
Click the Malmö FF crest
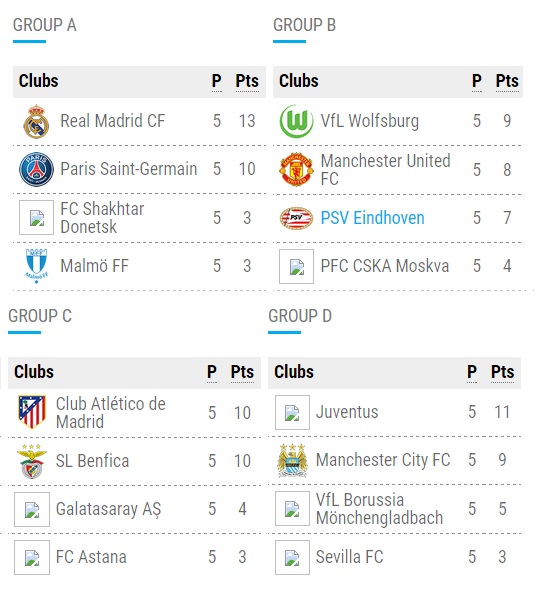(36, 266)
